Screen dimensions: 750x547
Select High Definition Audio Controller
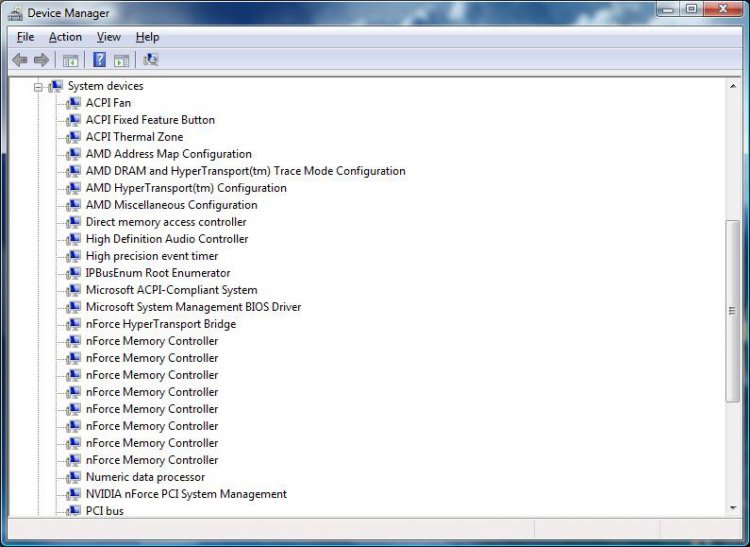click(166, 239)
